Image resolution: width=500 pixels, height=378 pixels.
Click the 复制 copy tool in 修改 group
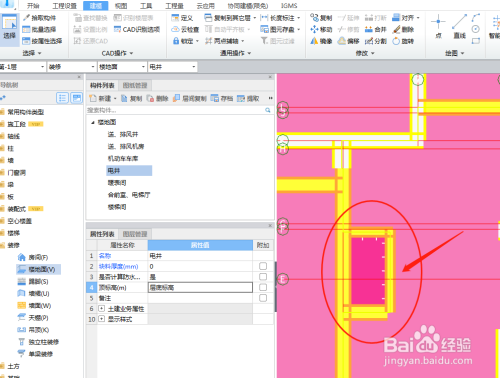(x=321, y=18)
